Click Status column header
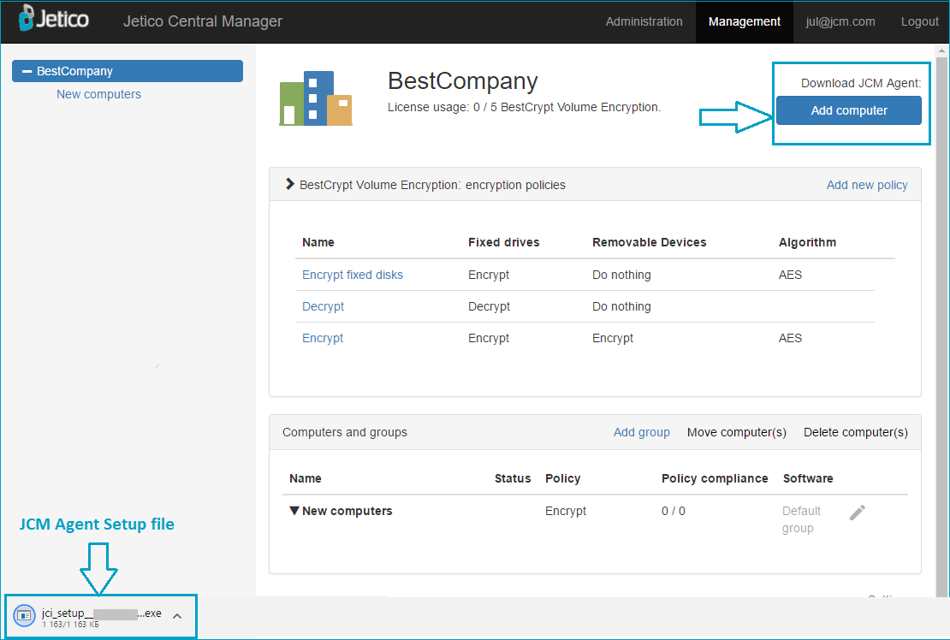This screenshot has width=950, height=640. tap(512, 479)
